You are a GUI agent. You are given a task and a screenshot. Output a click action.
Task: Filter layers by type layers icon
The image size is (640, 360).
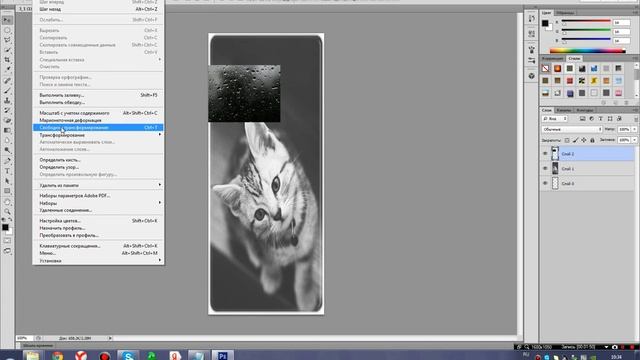click(600, 119)
